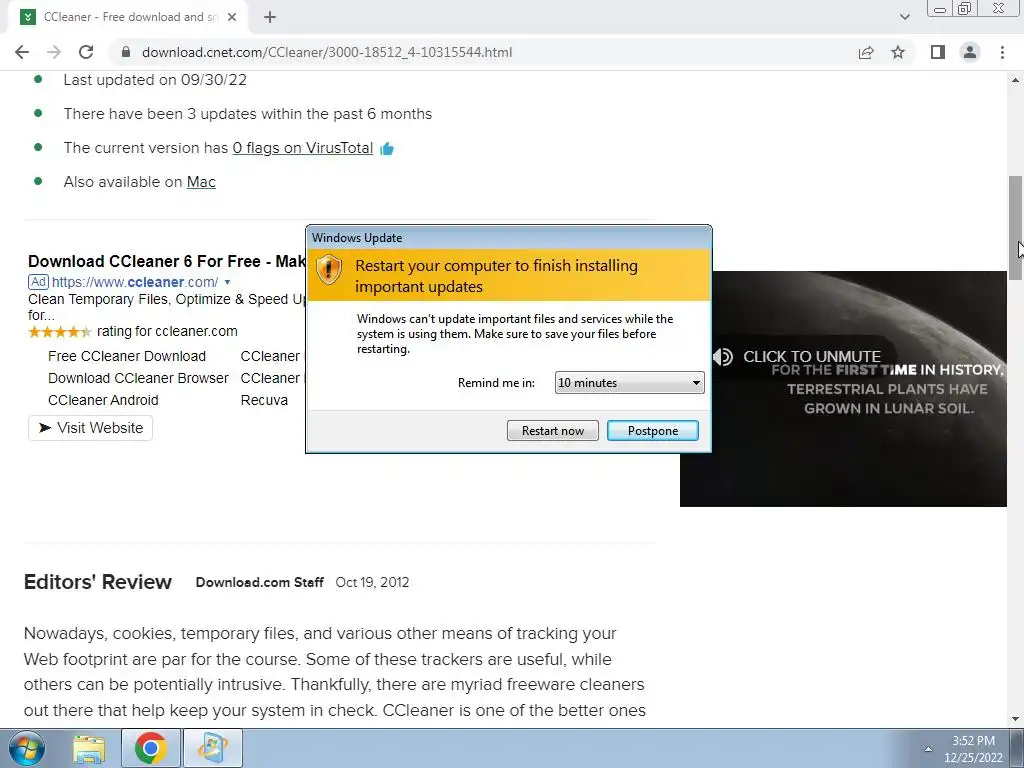Open the Remind me in dropdown
Image resolution: width=1024 pixels, height=768 pixels.
pos(630,383)
